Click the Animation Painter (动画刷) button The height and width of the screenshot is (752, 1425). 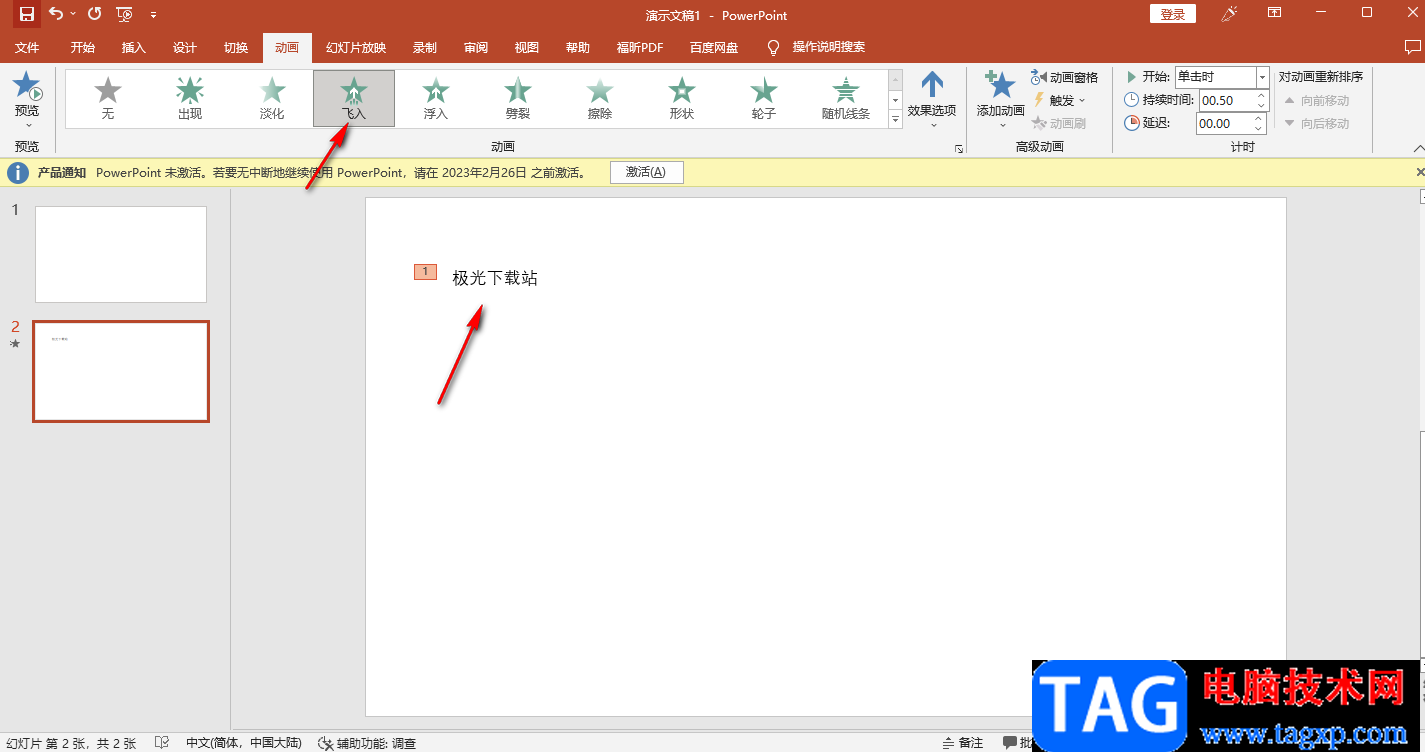pos(1059,123)
